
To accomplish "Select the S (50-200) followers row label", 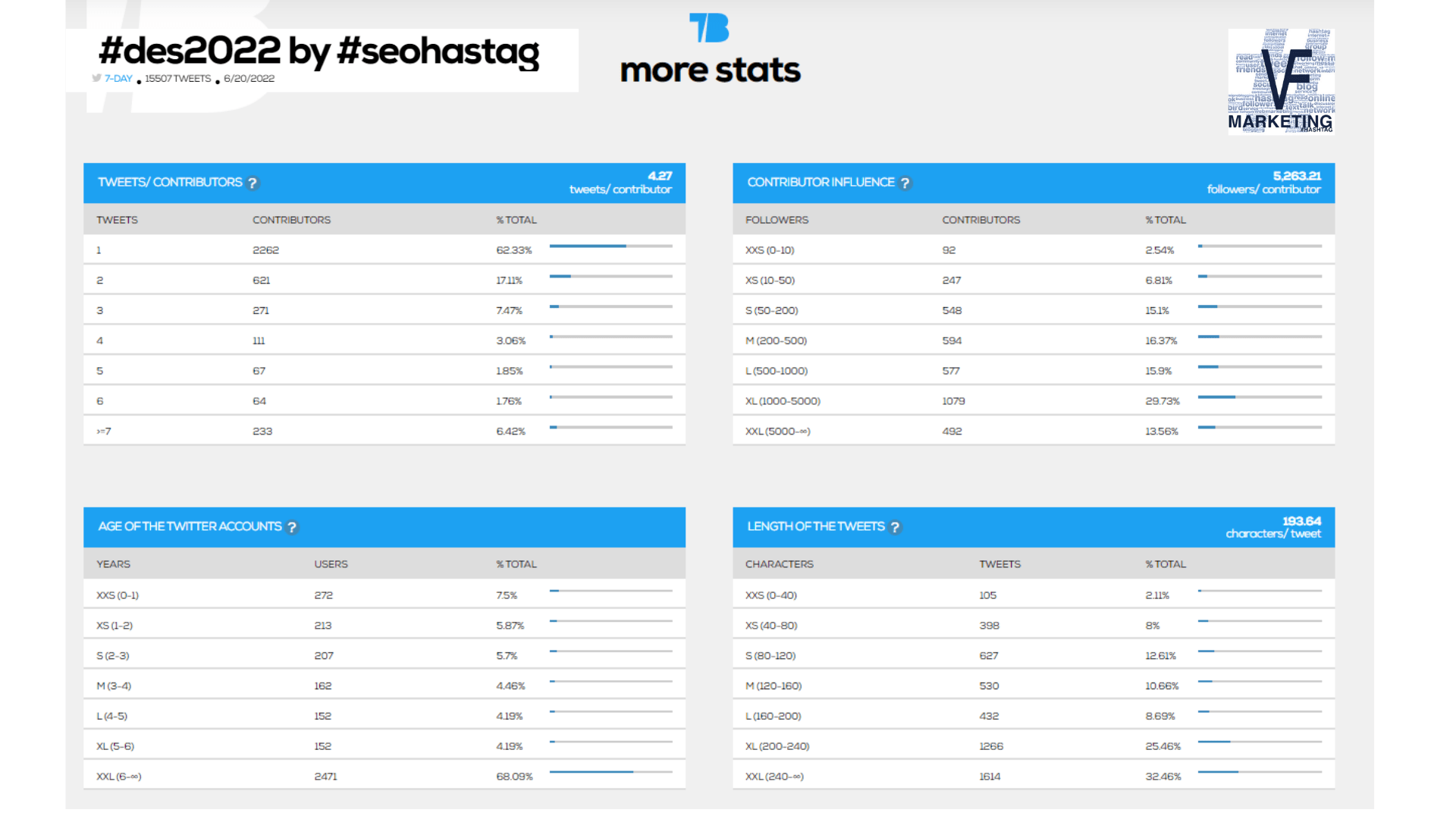I will tap(772, 311).
